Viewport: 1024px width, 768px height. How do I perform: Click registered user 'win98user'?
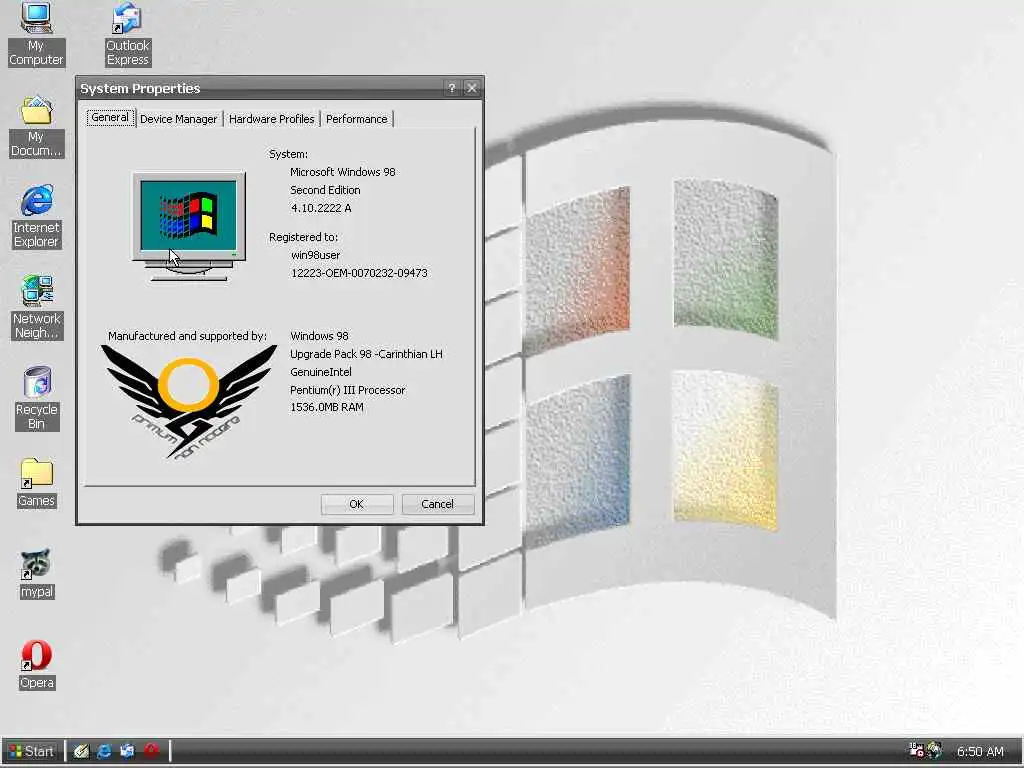click(315, 255)
